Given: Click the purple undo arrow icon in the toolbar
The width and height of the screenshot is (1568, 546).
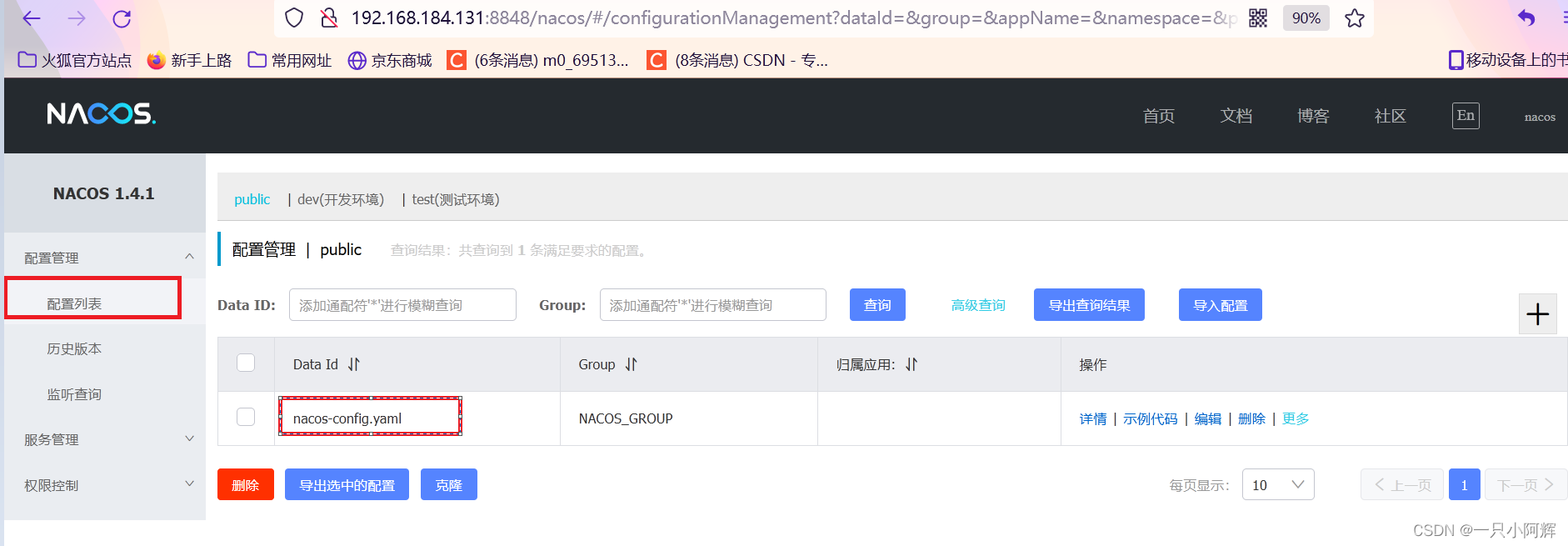Looking at the screenshot, I should [1526, 18].
